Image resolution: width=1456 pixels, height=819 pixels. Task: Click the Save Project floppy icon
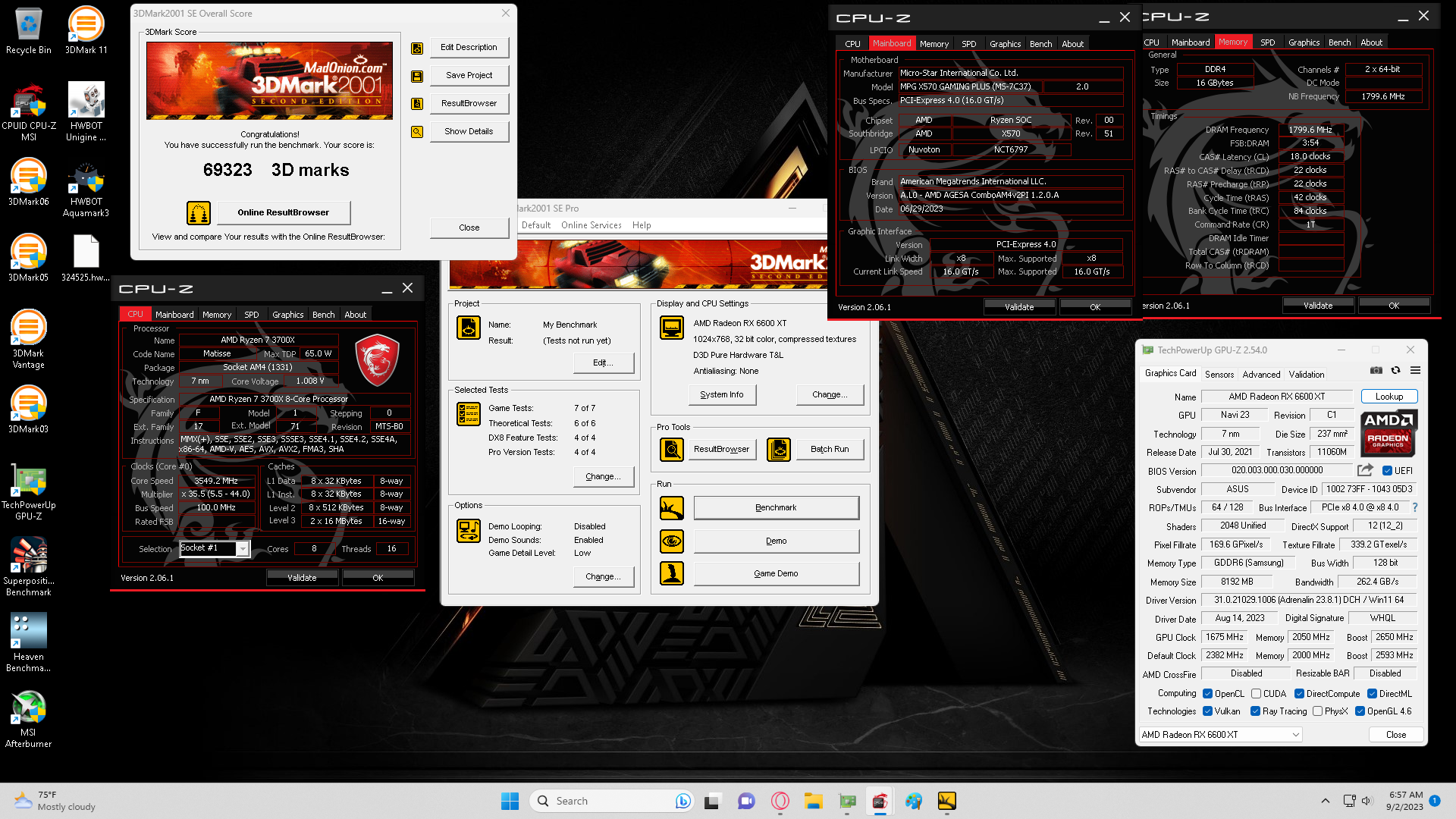point(417,76)
